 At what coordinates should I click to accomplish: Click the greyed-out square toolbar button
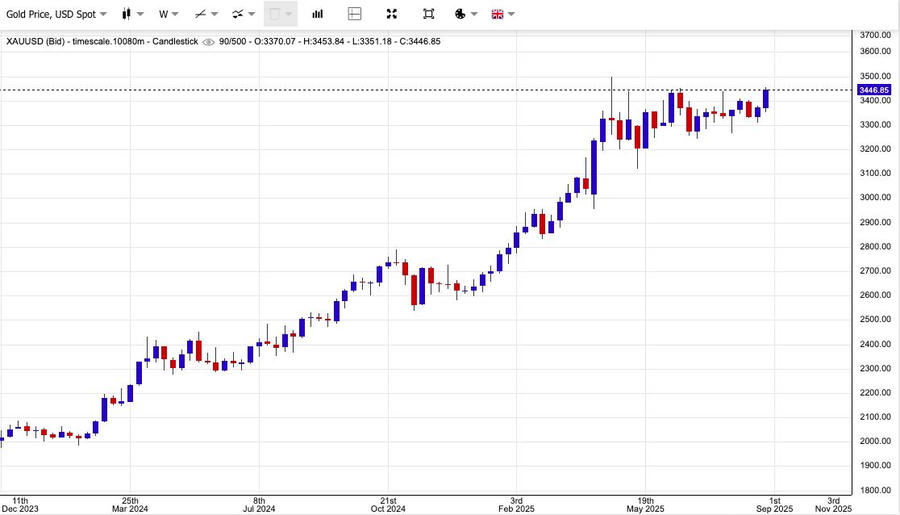point(276,14)
